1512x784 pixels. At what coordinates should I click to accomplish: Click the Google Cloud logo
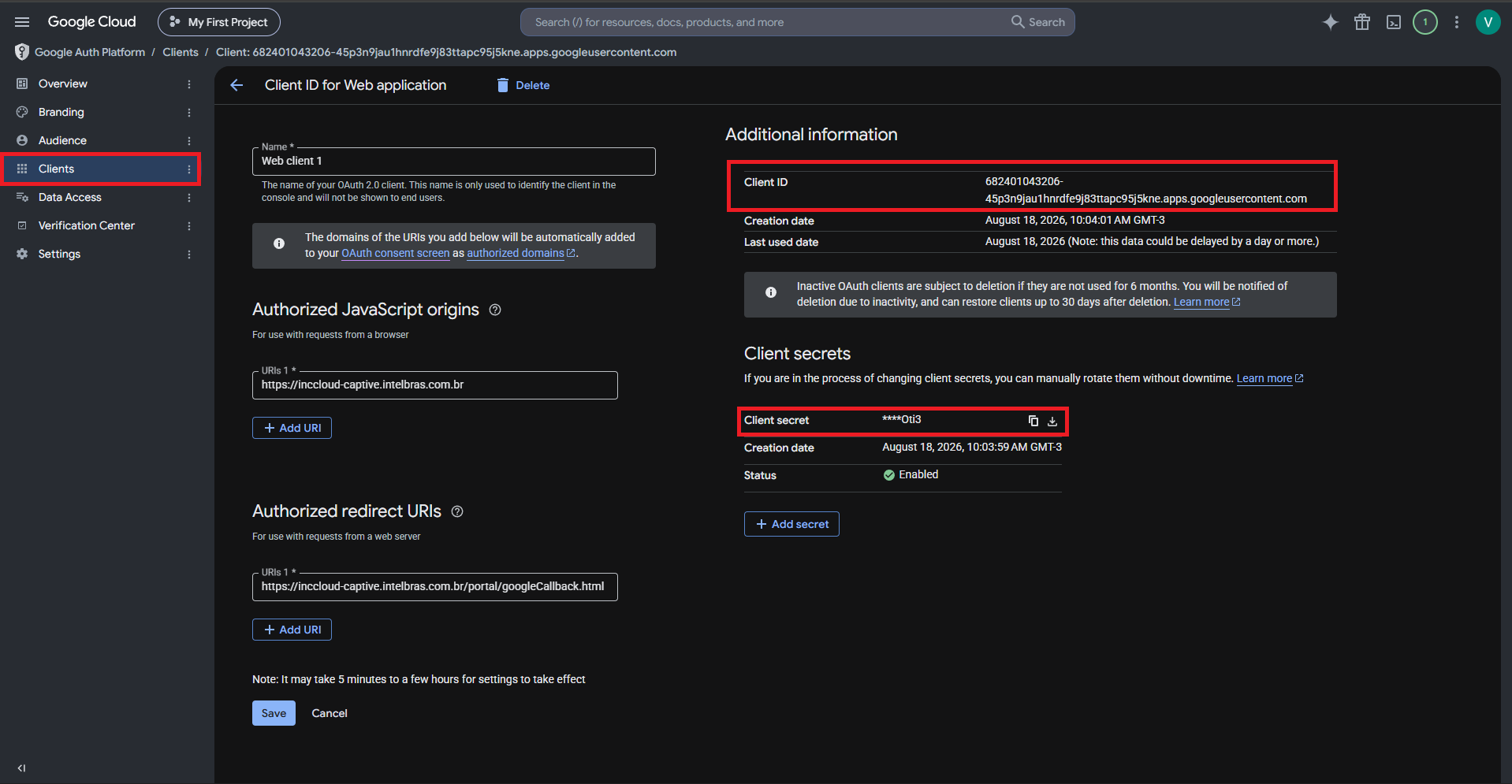91,22
